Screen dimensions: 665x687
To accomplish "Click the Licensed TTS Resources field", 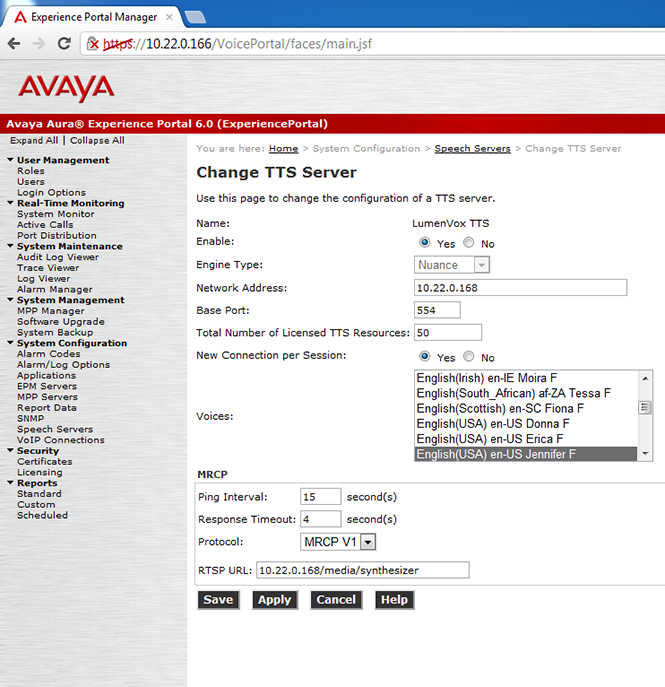I will pyautogui.click(x=448, y=332).
